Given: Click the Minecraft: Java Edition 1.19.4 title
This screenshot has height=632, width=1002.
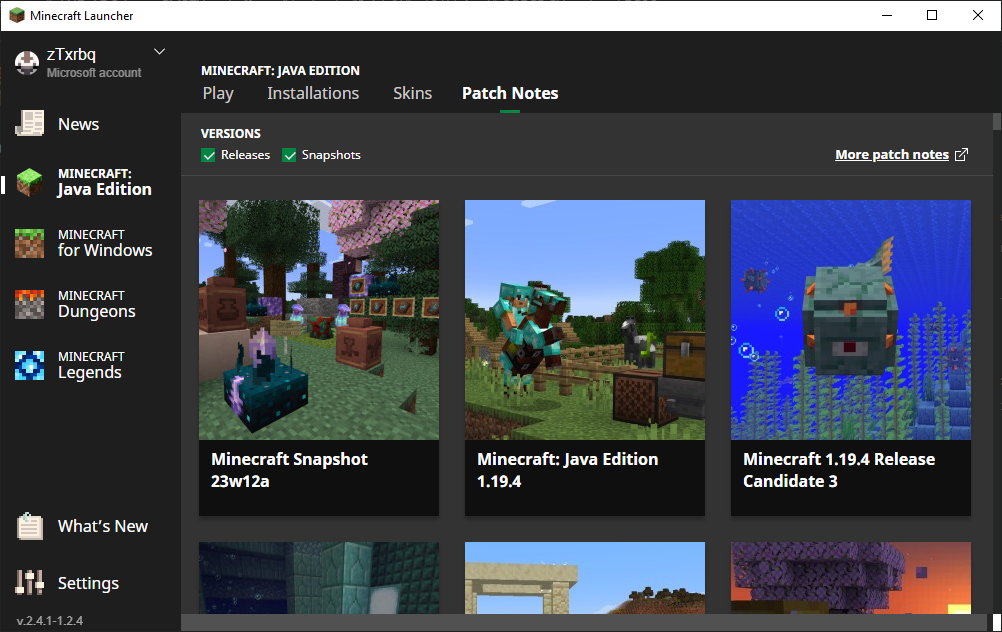Looking at the screenshot, I should point(567,470).
